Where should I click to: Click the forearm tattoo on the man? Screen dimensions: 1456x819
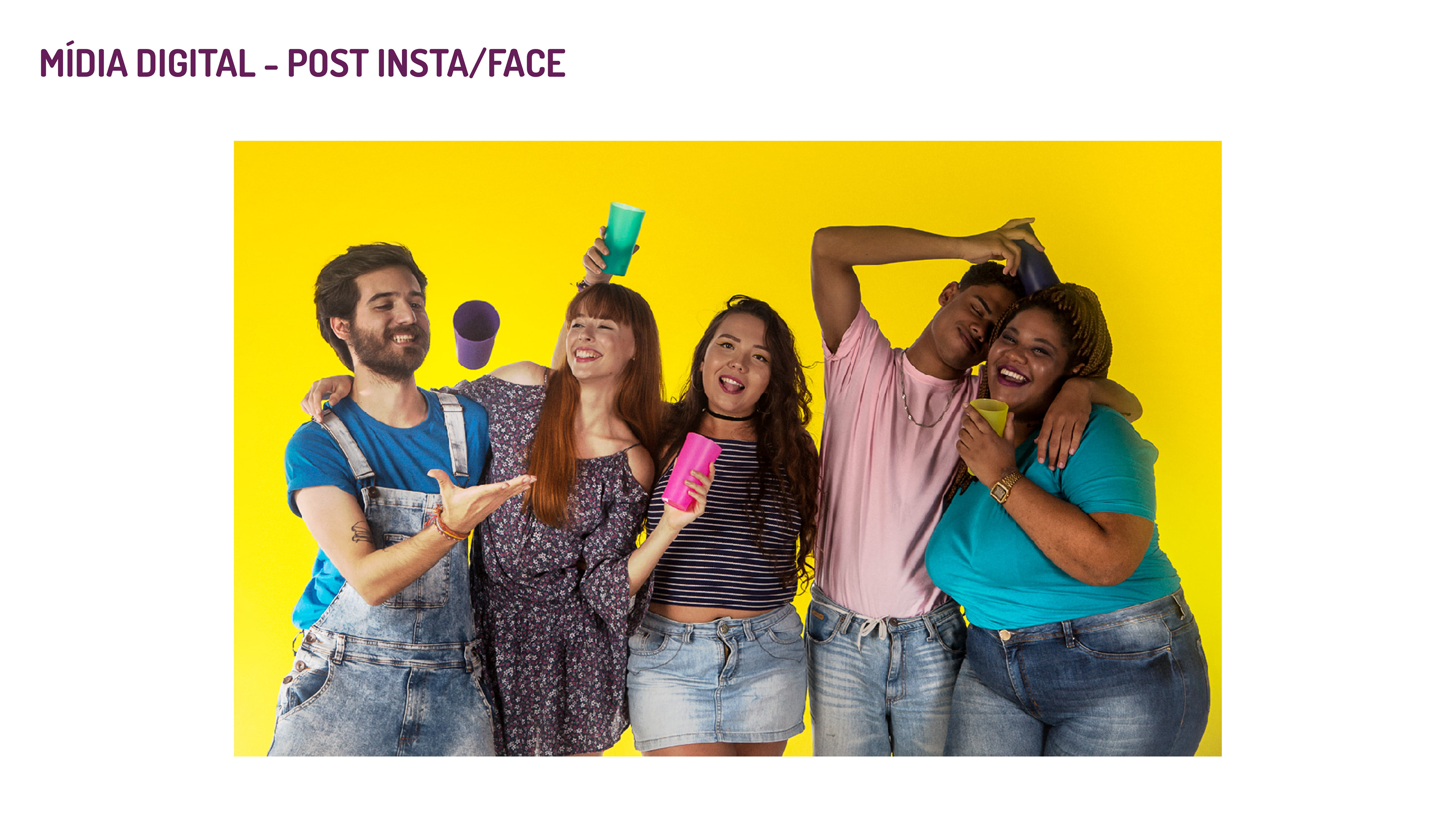362,533
